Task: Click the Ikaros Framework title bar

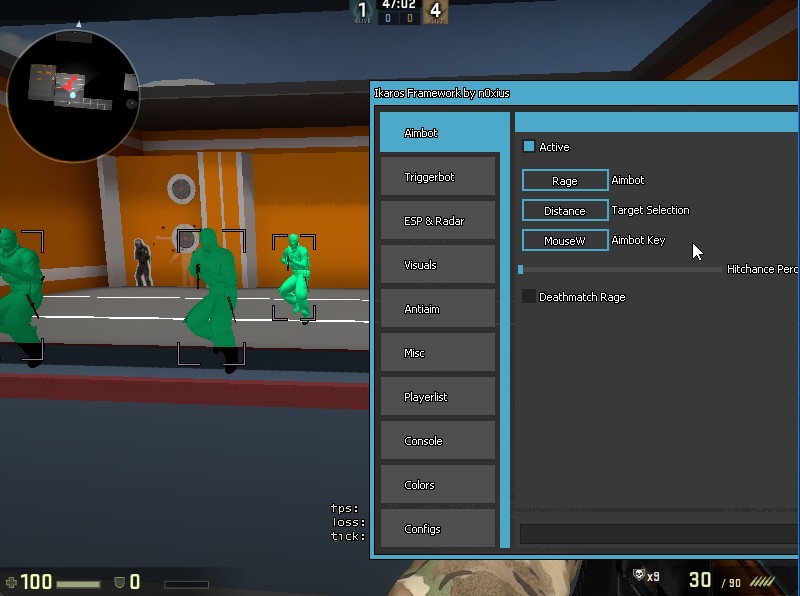Action: pyautogui.click(x=585, y=93)
